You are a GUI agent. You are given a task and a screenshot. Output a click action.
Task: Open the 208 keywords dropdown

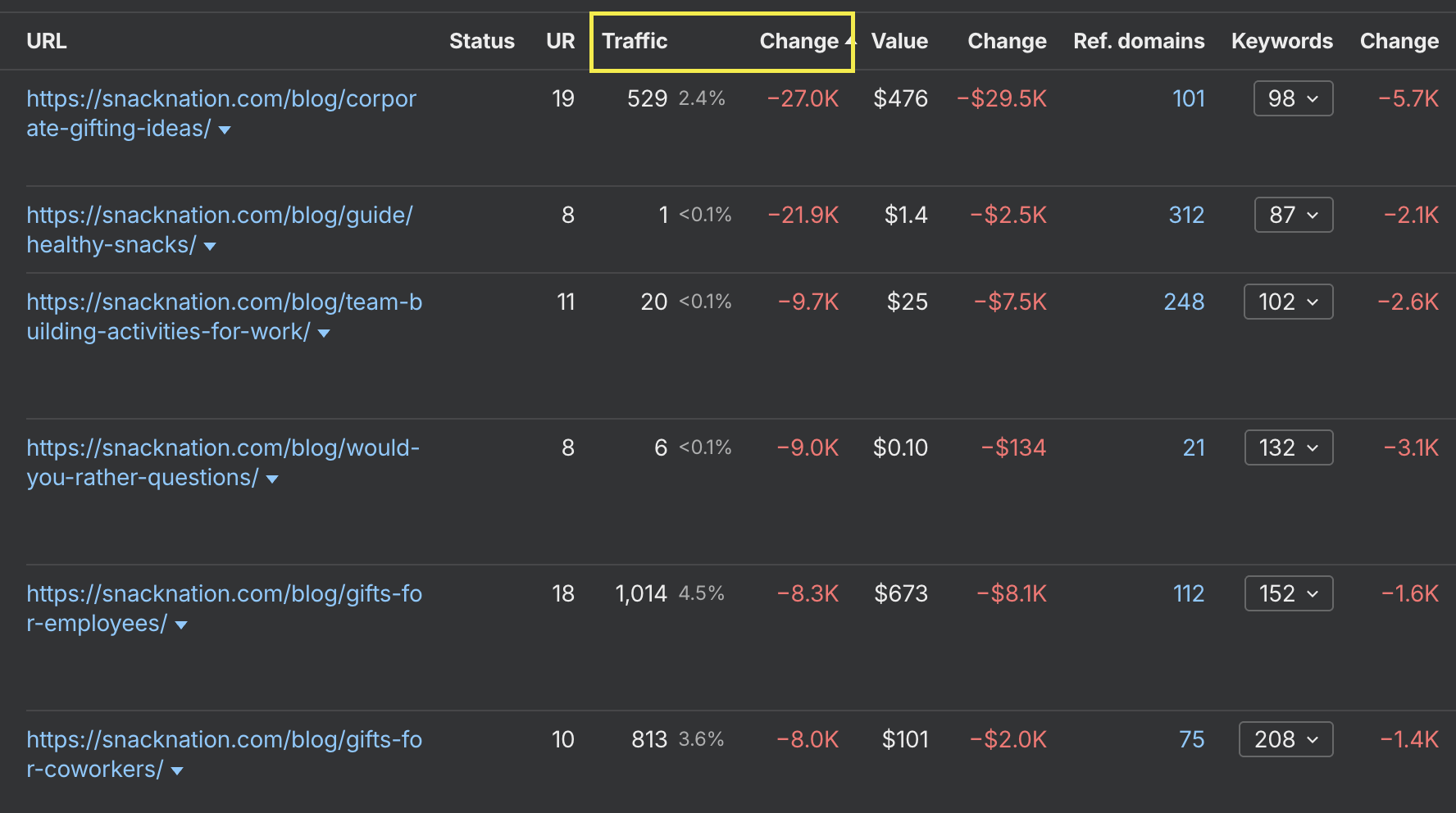coord(1286,739)
